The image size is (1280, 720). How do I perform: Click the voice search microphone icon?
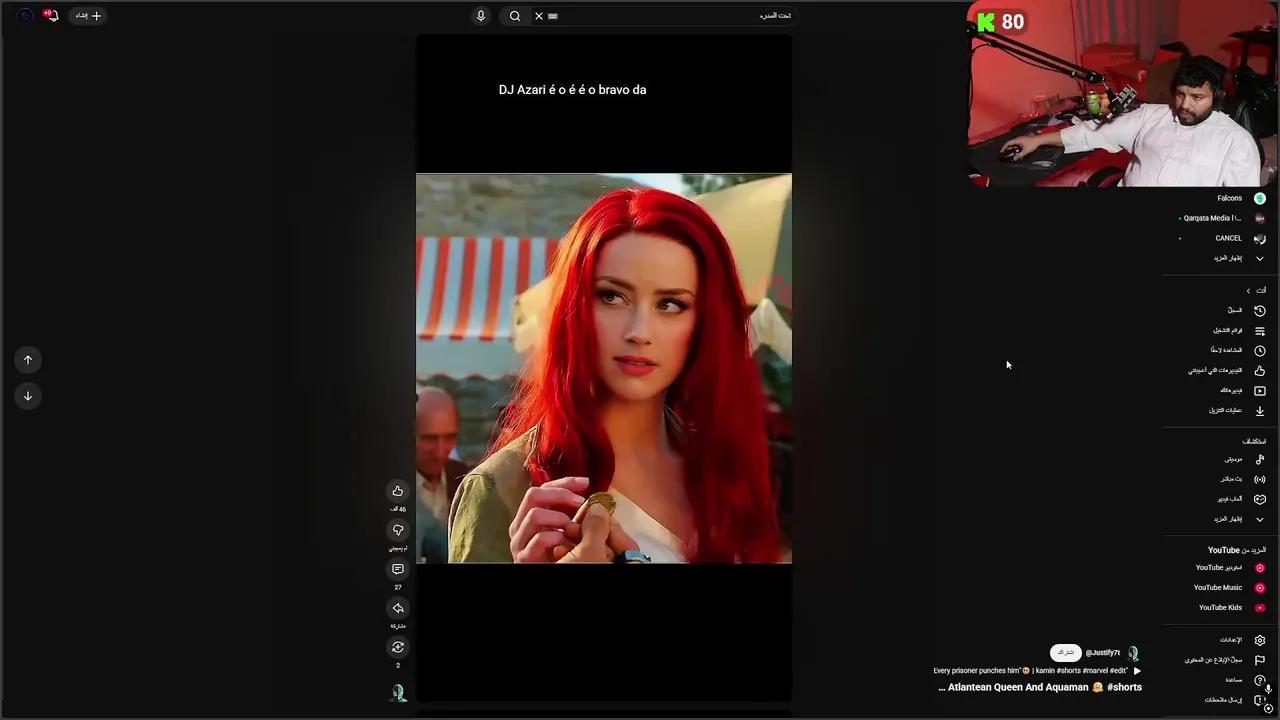click(x=481, y=16)
